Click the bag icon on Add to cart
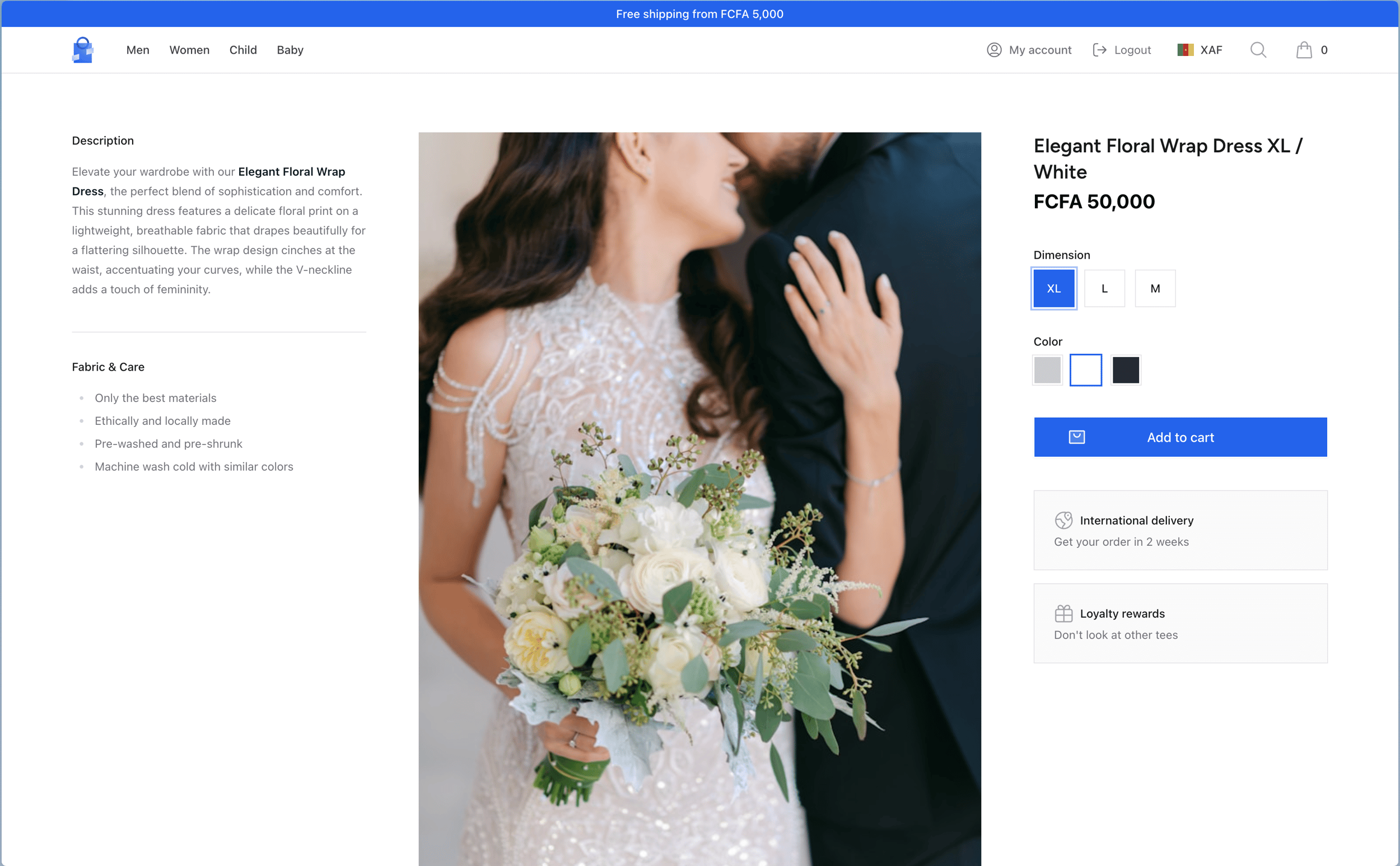Screen dimensions: 1400x866 point(1077,437)
